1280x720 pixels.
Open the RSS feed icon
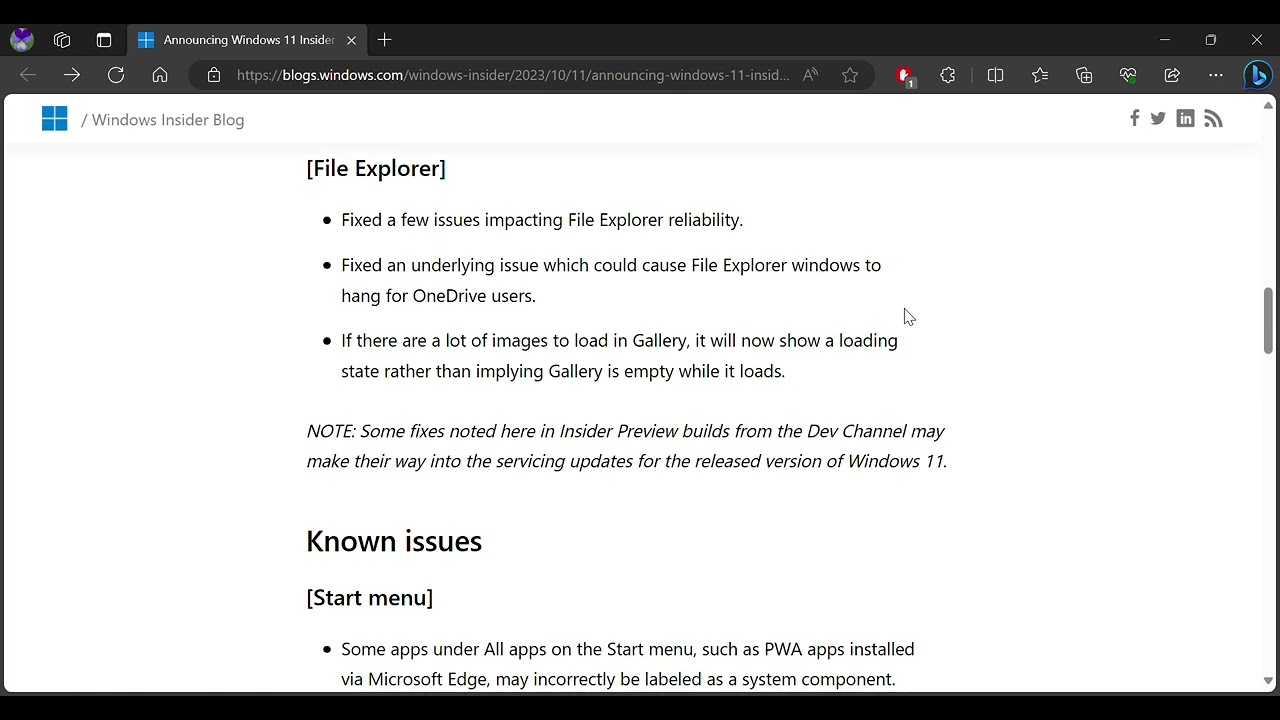1213,119
